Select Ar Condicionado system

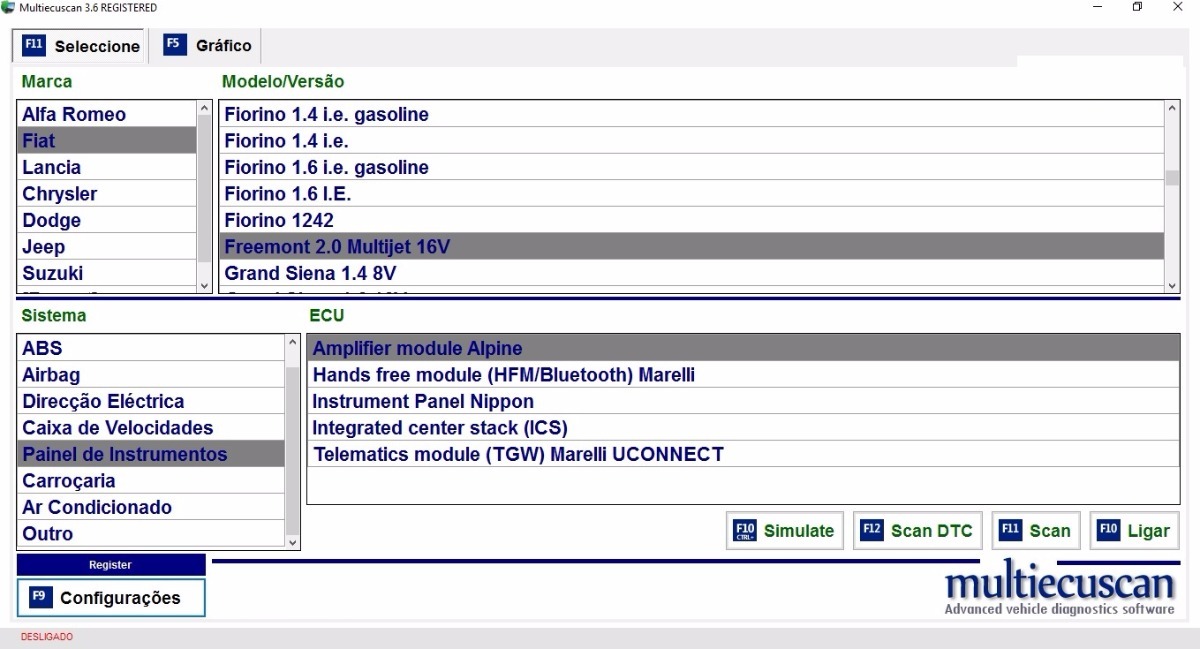click(151, 507)
